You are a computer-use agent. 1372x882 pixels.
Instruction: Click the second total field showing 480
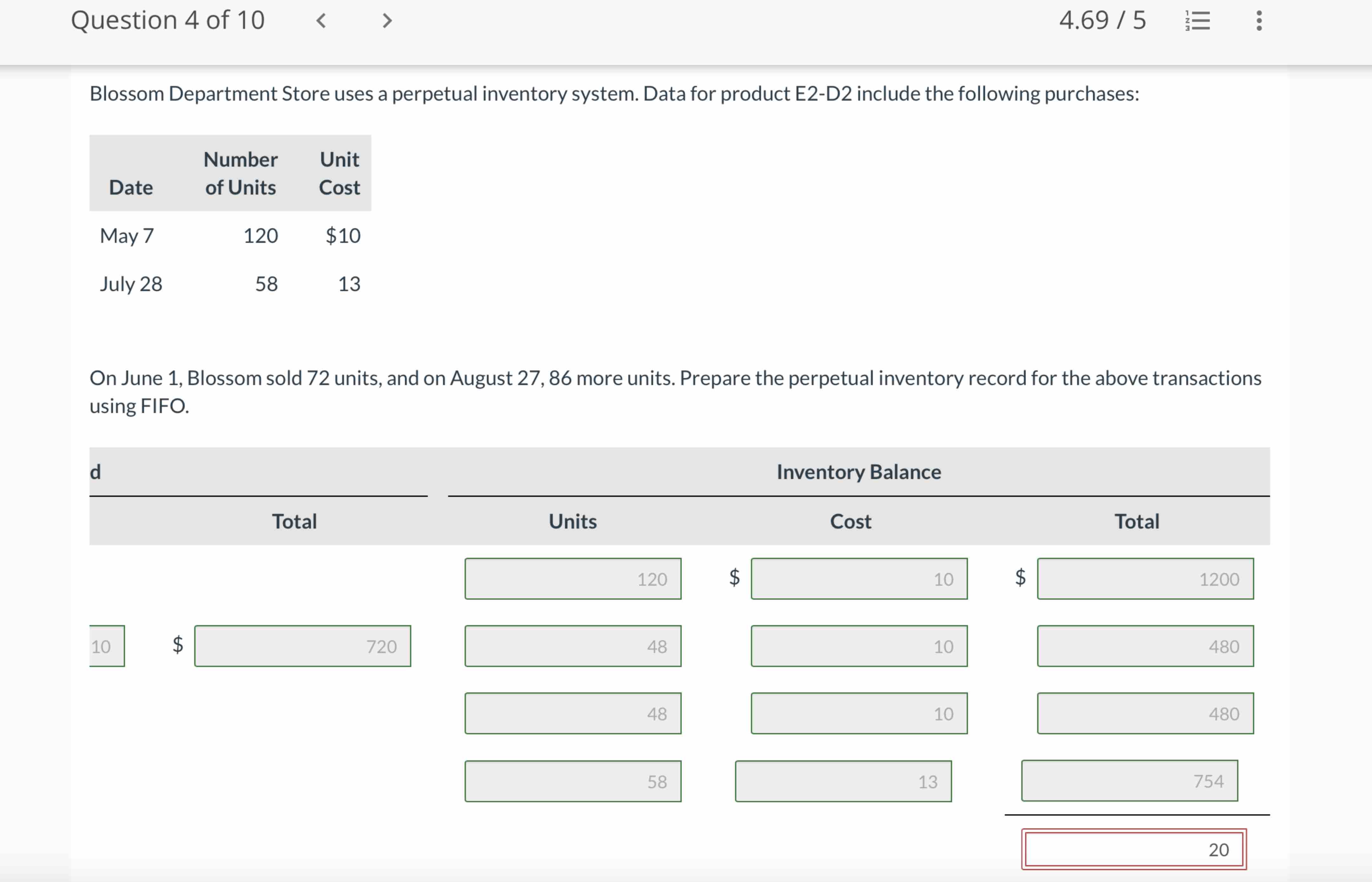click(1145, 713)
